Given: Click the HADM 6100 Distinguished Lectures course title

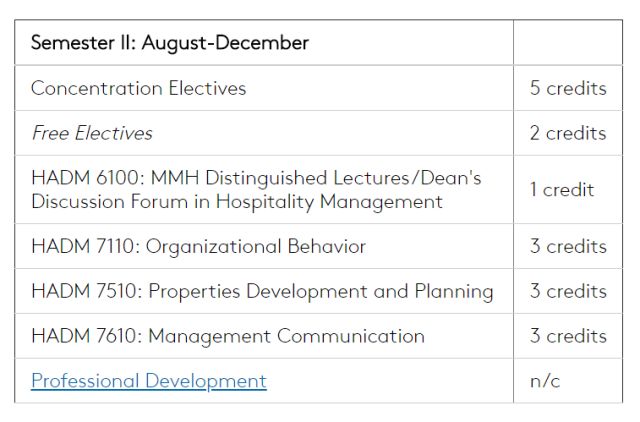Looking at the screenshot, I should (256, 190).
